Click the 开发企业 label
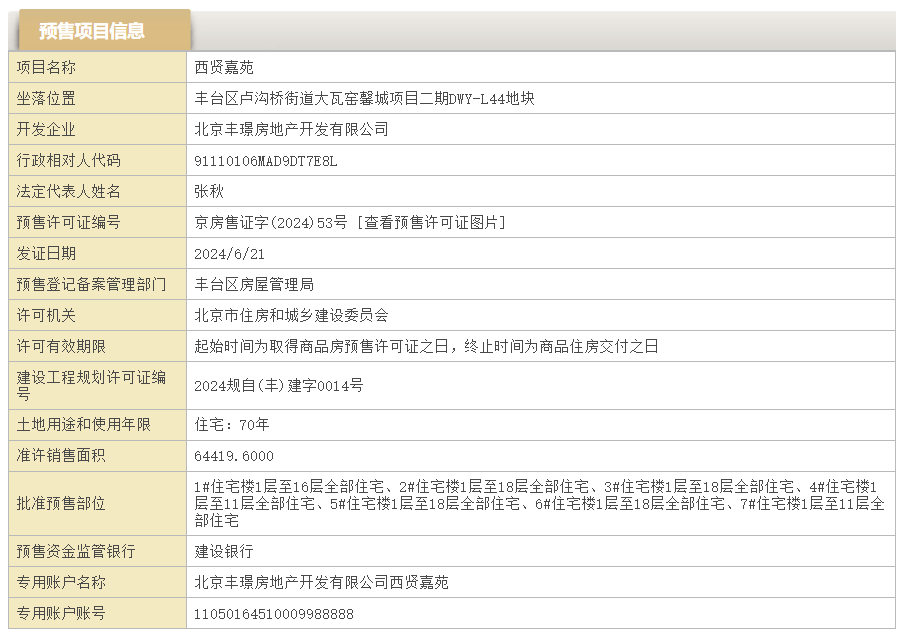The width and height of the screenshot is (901, 635). tap(46, 129)
